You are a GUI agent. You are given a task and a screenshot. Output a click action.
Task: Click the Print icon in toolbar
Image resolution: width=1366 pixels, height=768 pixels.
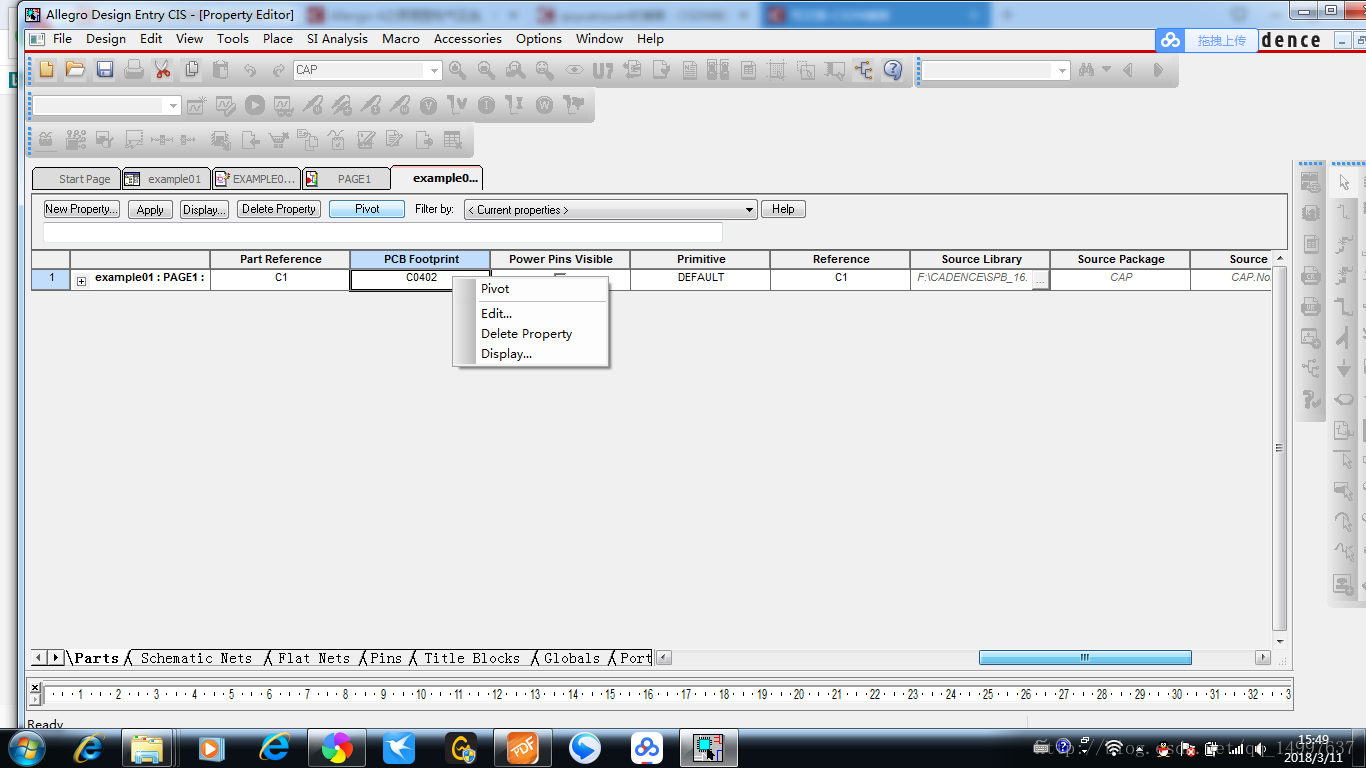[x=133, y=70]
